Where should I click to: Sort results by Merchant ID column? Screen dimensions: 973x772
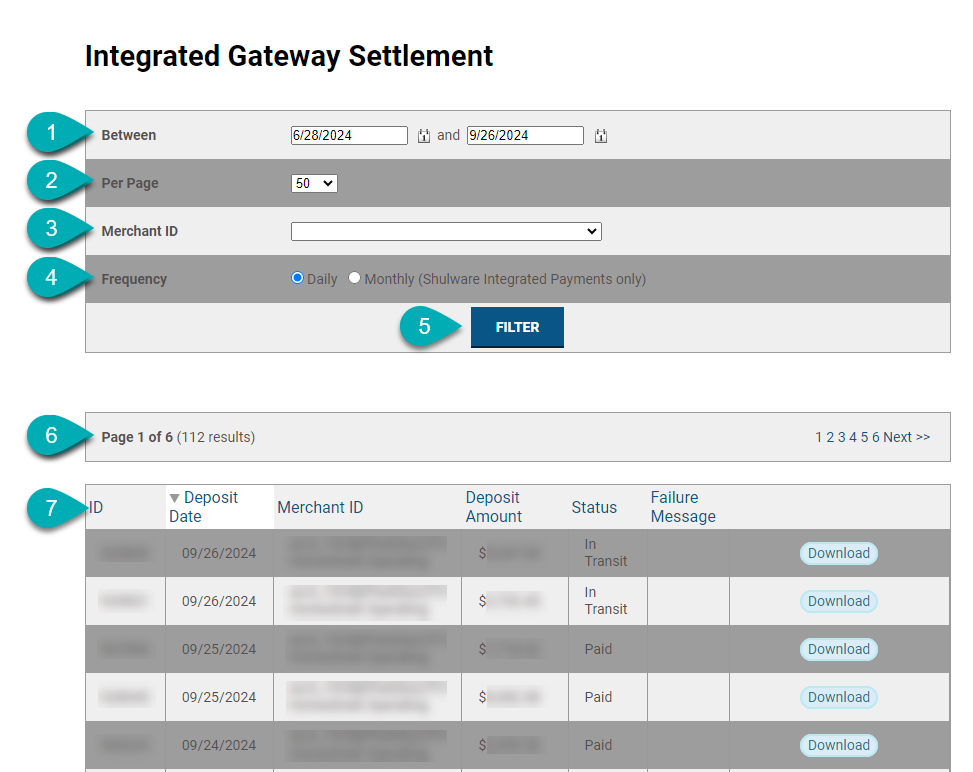click(x=320, y=507)
